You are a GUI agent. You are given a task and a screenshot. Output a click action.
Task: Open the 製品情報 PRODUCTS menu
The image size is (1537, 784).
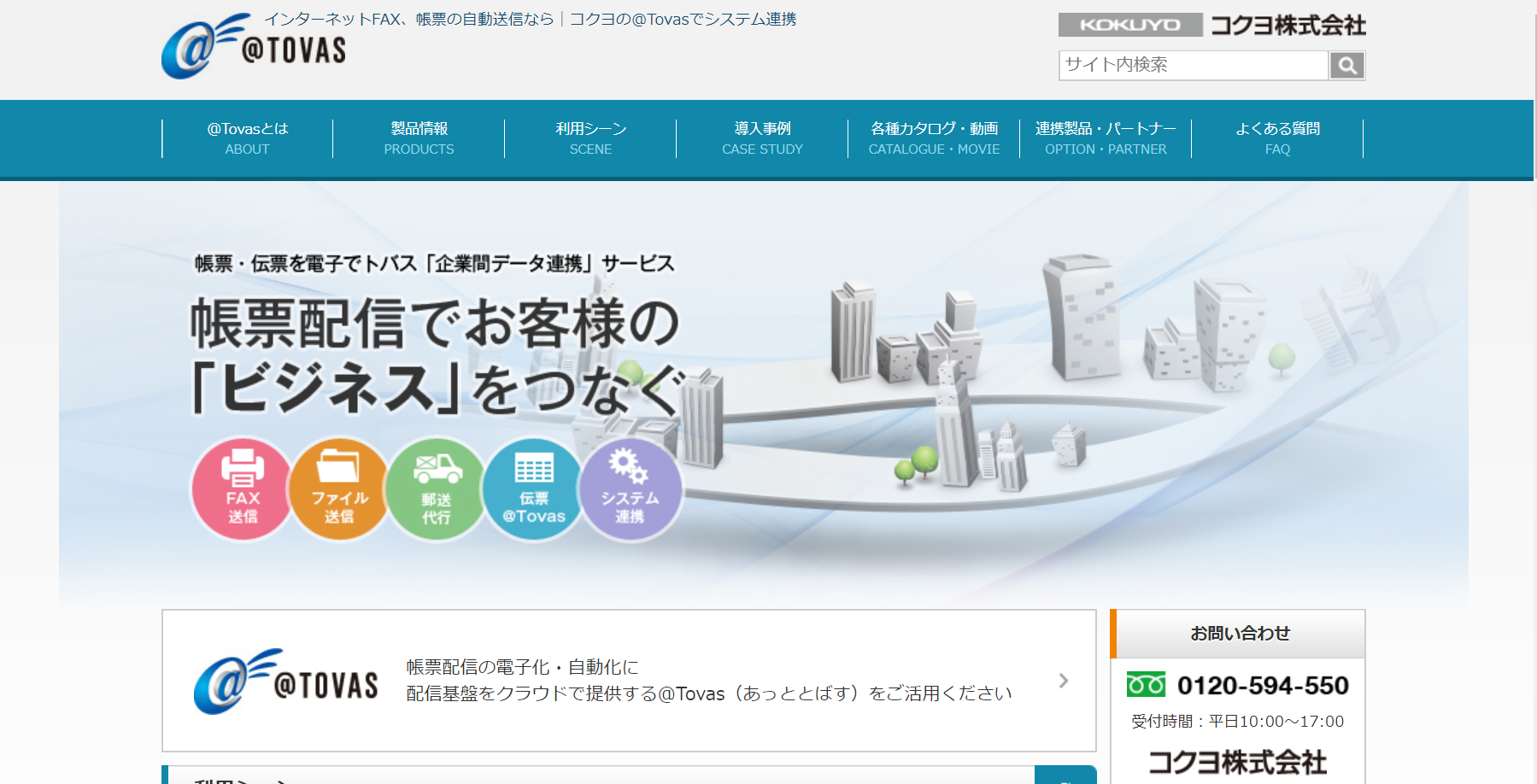tap(419, 138)
